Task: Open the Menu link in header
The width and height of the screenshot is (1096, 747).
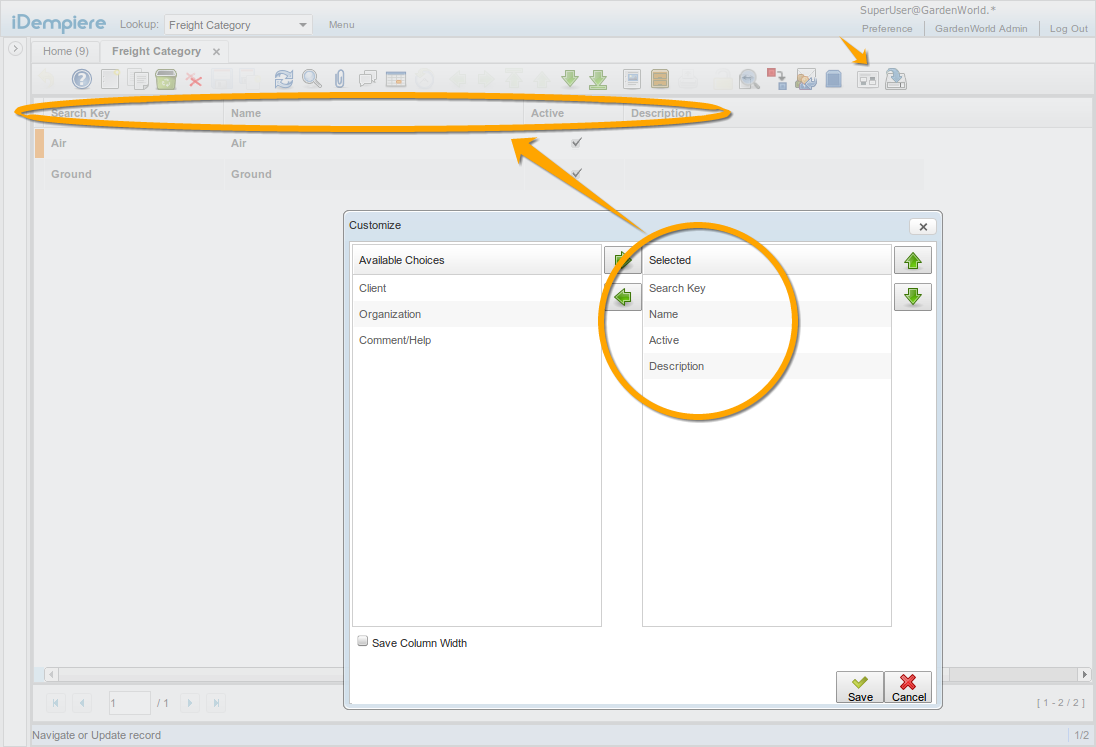Action: point(341,25)
